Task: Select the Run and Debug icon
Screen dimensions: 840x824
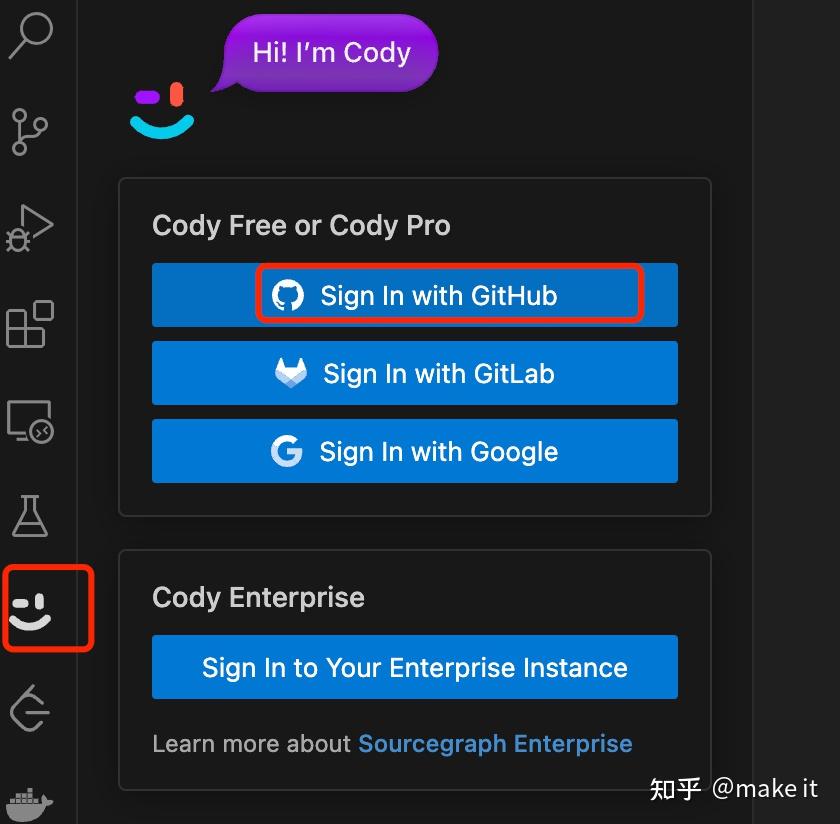Action: 30,228
